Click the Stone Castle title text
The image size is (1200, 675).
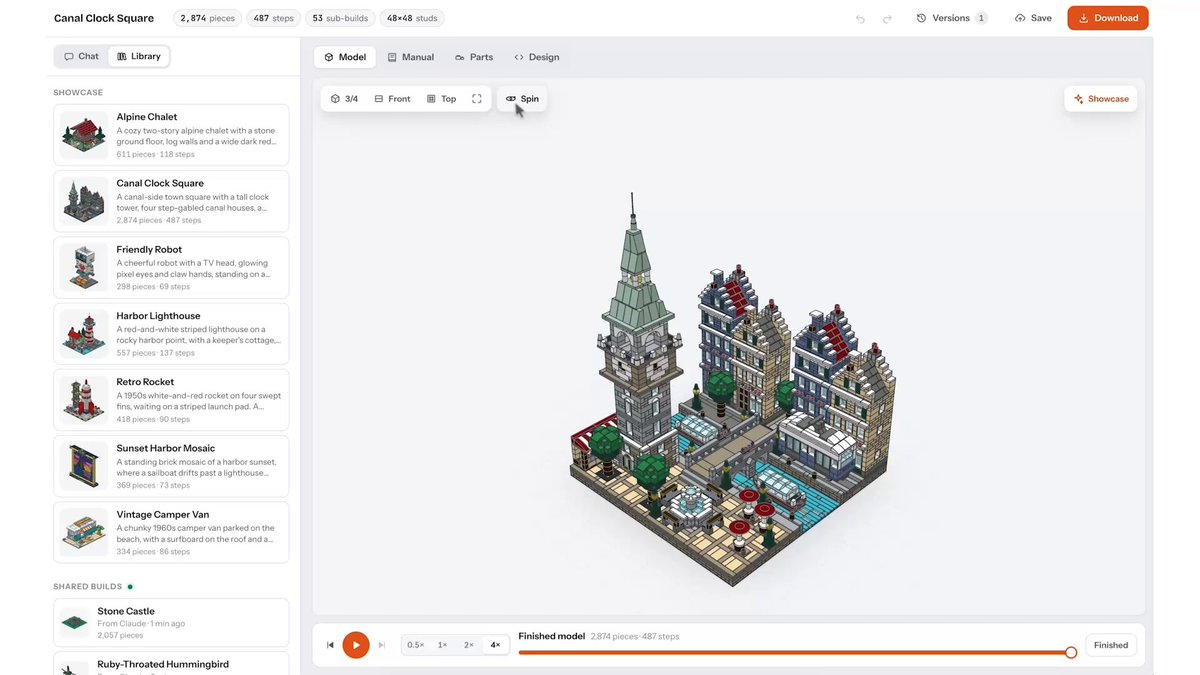tap(126, 611)
